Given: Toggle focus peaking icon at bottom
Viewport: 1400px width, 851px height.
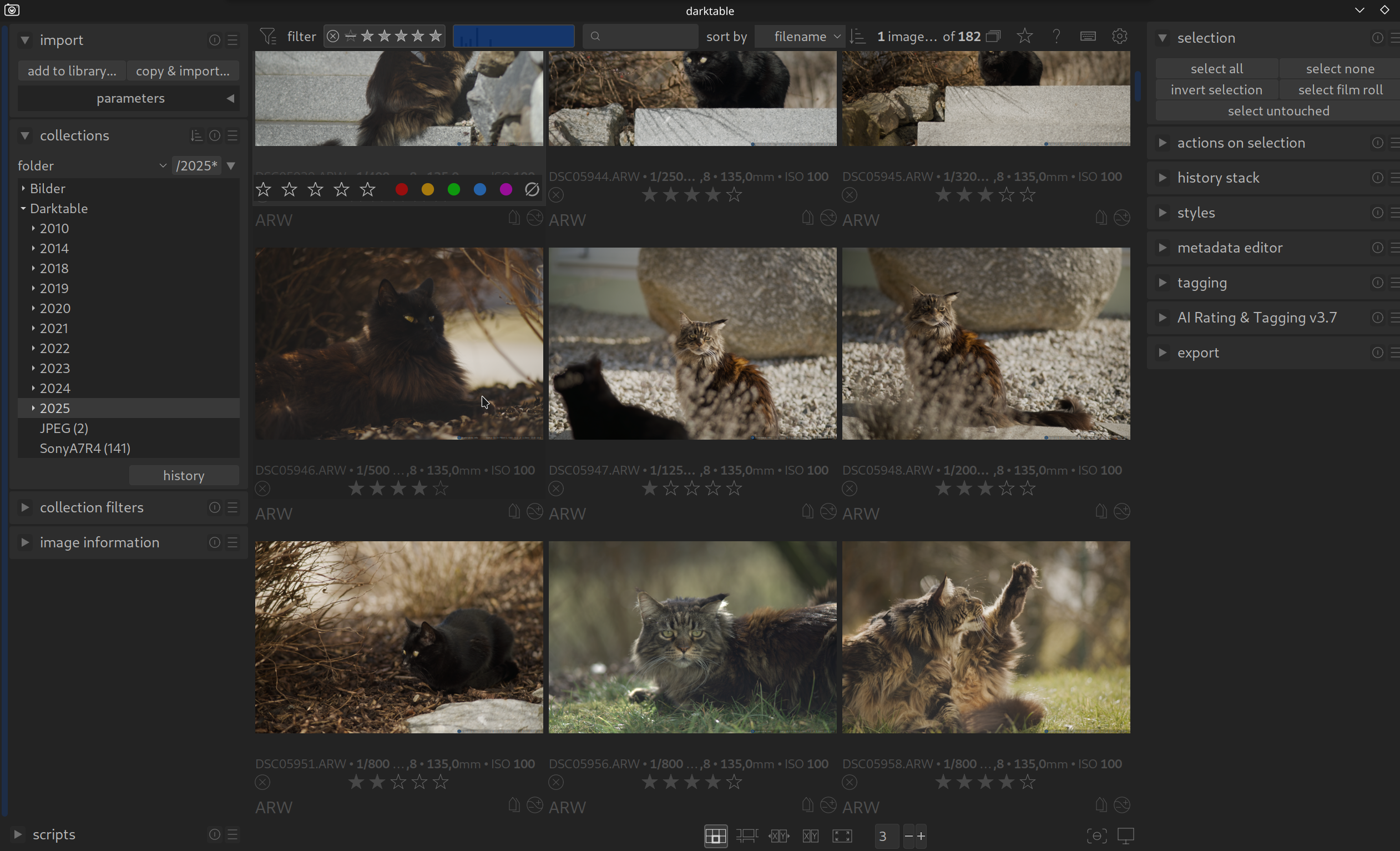Looking at the screenshot, I should (x=1096, y=835).
